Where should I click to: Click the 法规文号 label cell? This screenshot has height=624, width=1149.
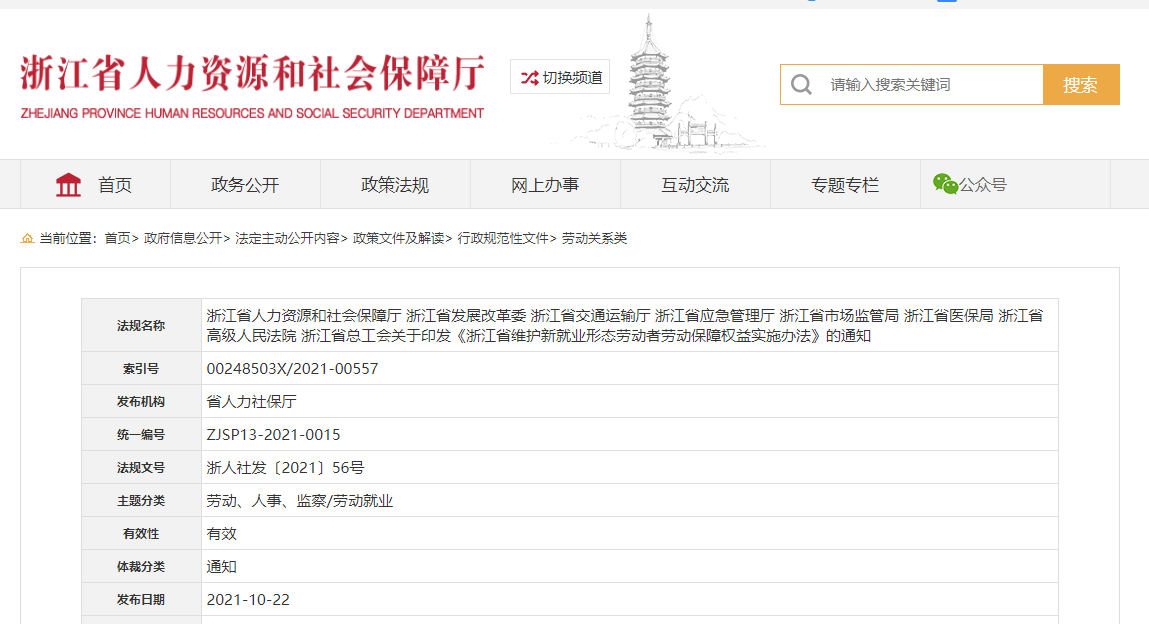tap(141, 467)
